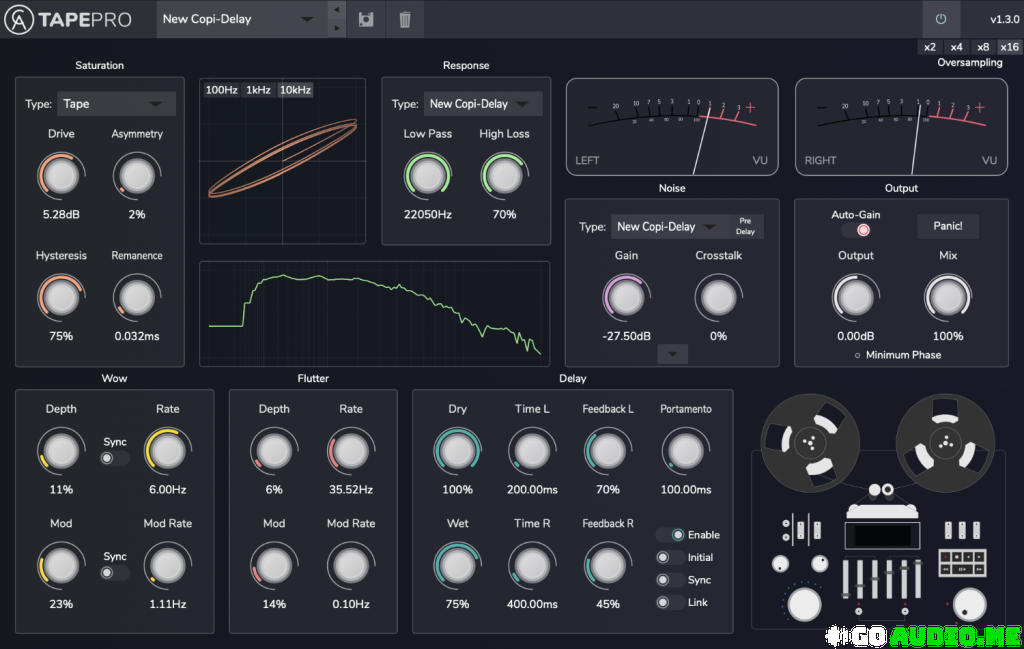The height and width of the screenshot is (649, 1024).
Task: Save the current preset with floppy icon
Action: click(366, 20)
